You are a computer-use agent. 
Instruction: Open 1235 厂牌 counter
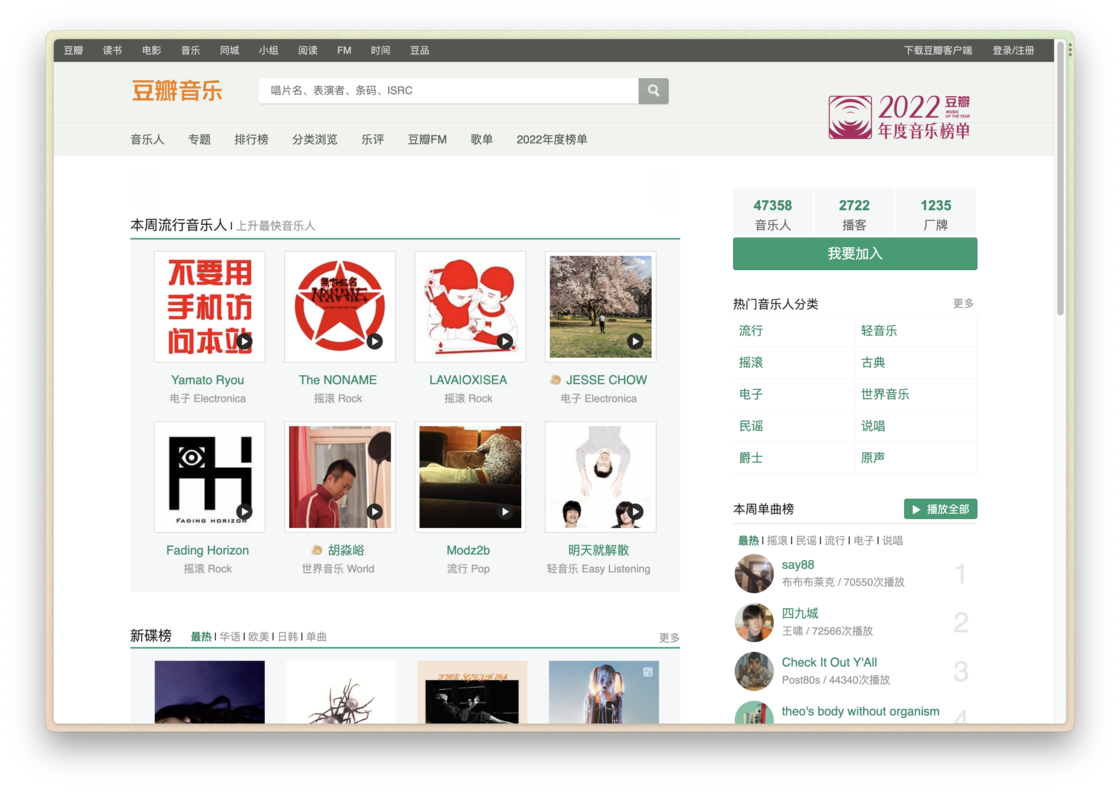click(x=936, y=214)
